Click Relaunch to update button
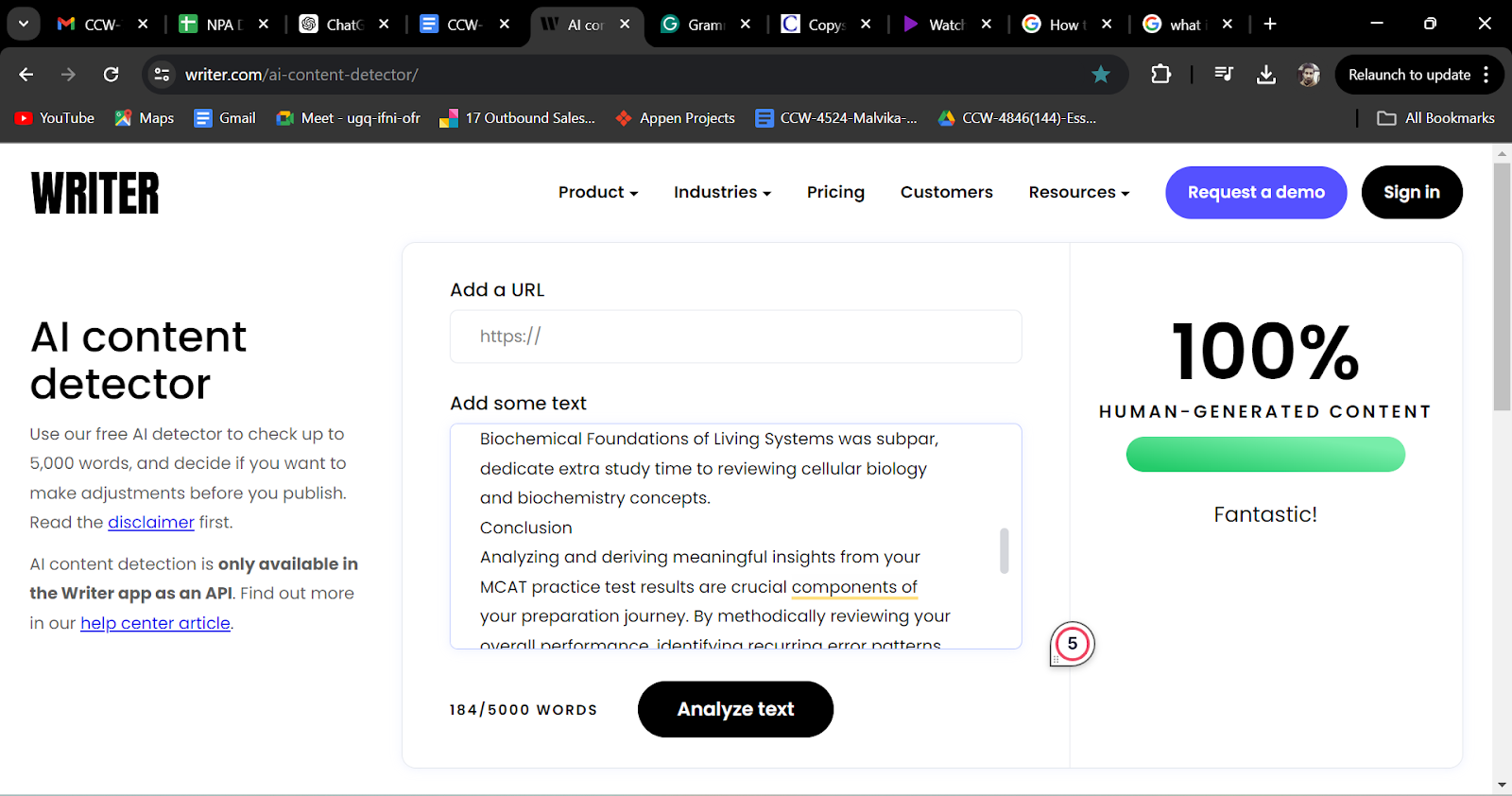This screenshot has width=1512, height=796. pos(1409,75)
